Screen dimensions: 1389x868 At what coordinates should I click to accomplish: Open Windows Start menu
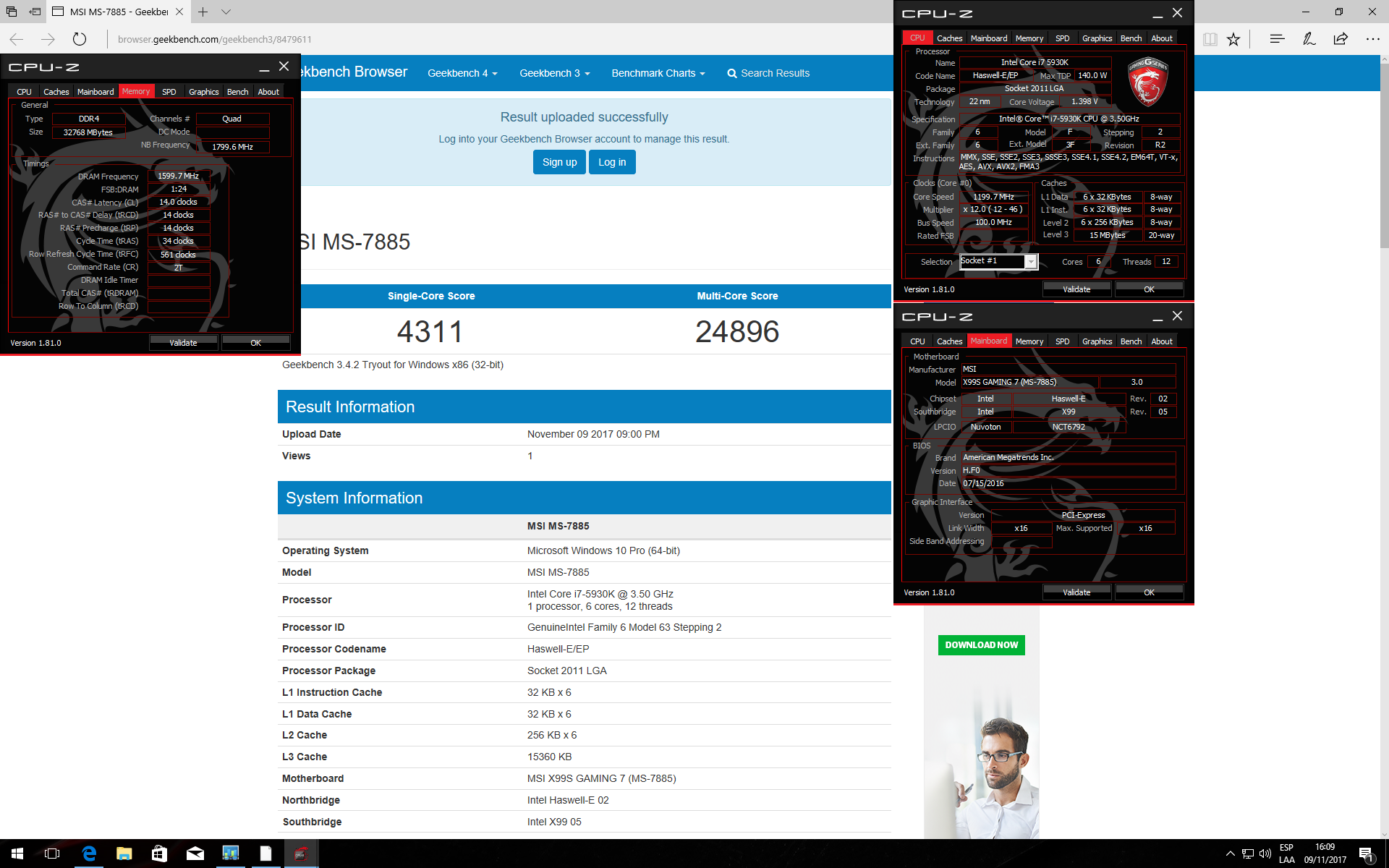[x=17, y=854]
